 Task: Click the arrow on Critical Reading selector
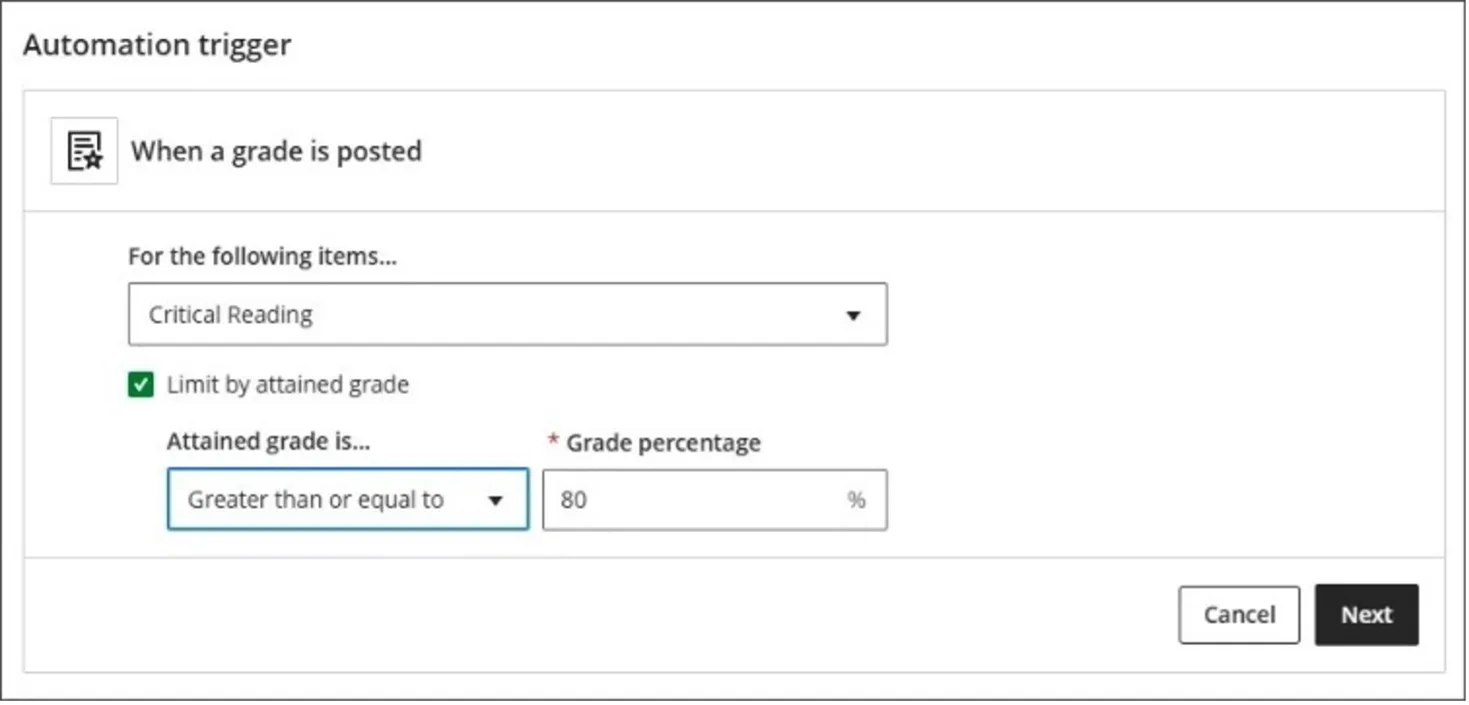(x=852, y=316)
